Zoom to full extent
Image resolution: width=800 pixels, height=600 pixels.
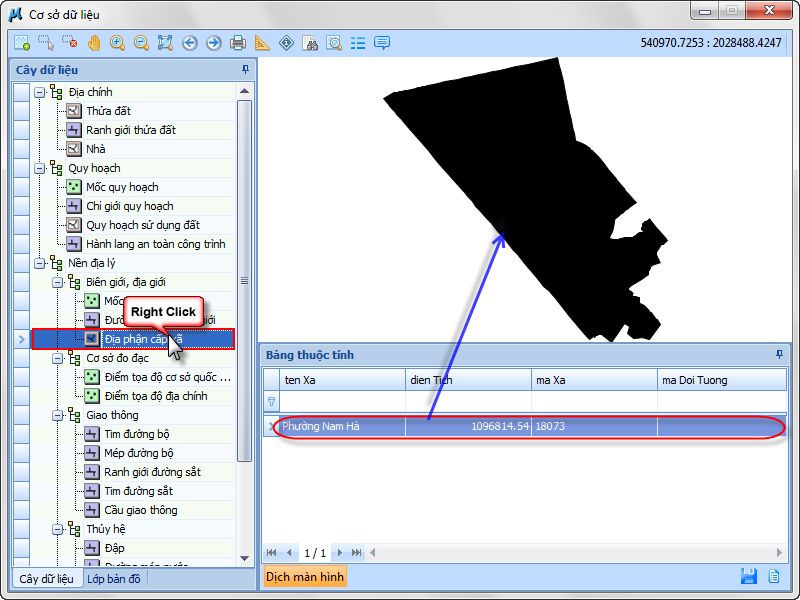pos(166,43)
